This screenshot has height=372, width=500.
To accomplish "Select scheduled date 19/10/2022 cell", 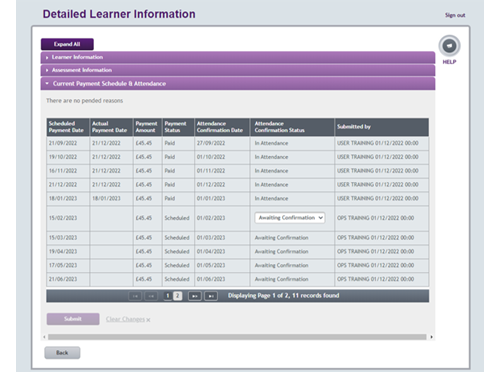I will click(68, 157).
